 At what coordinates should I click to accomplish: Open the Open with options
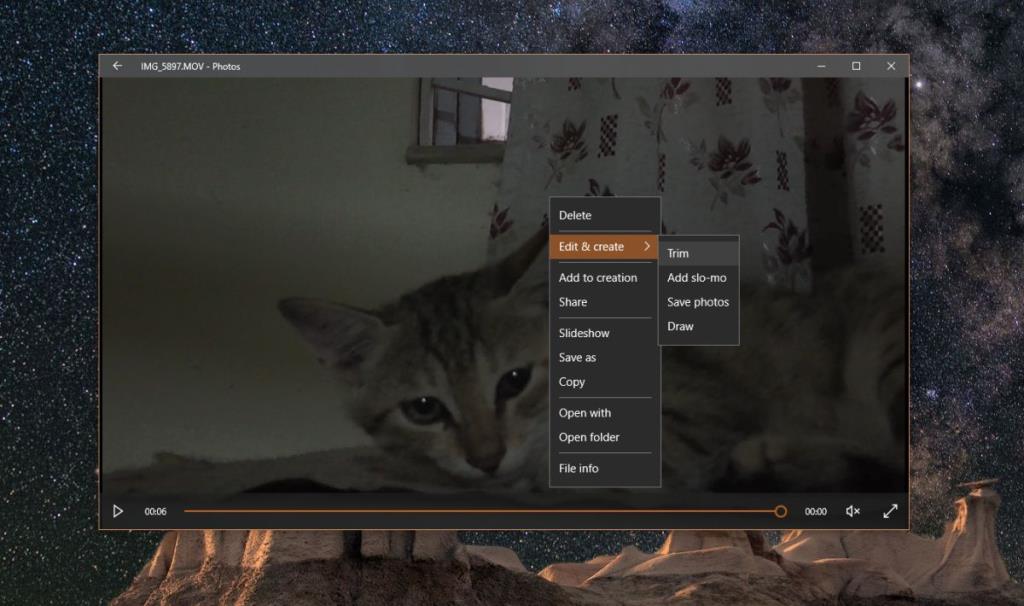585,412
